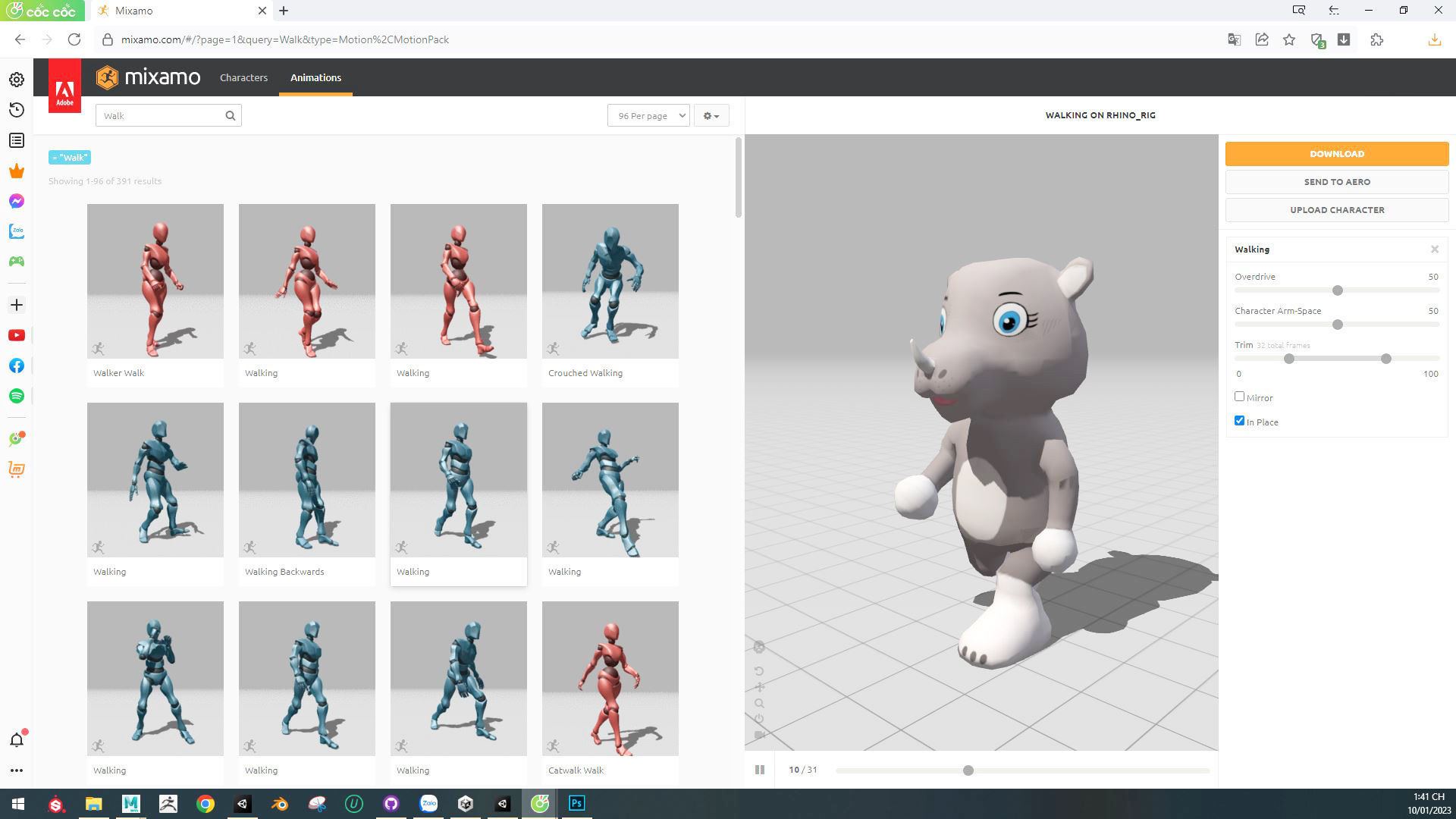The height and width of the screenshot is (819, 1456).
Task: Close the Walking settings panel
Action: tap(1435, 249)
